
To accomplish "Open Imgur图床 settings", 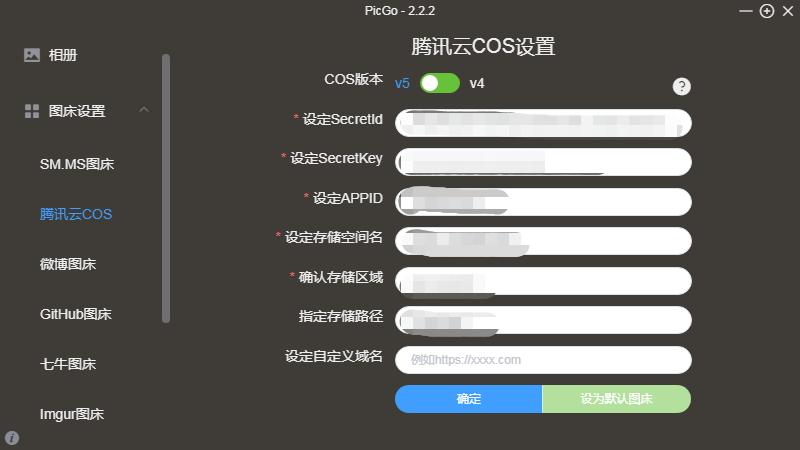I will (72, 414).
